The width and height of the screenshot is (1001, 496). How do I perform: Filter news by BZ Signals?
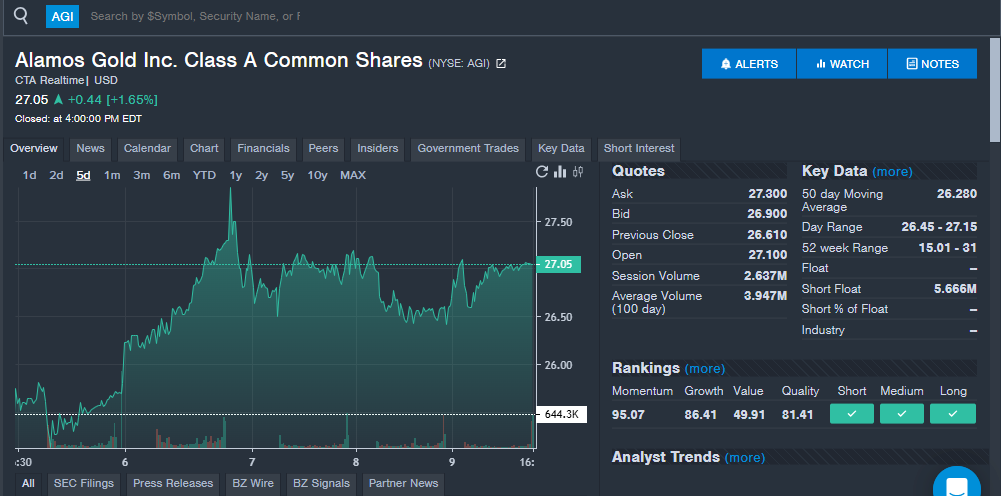point(321,484)
